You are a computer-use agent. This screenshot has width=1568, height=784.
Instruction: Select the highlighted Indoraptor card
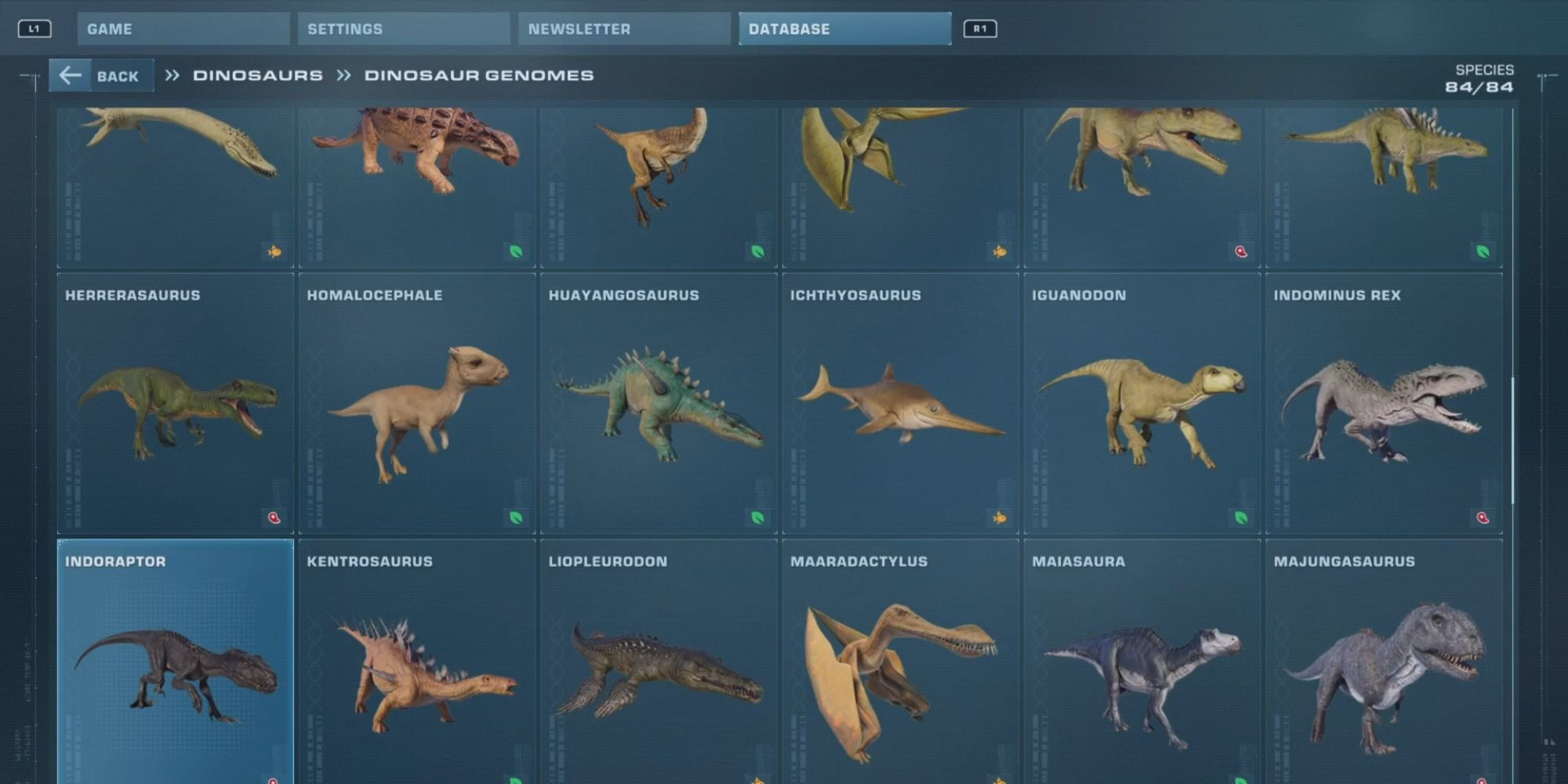pyautogui.click(x=176, y=662)
